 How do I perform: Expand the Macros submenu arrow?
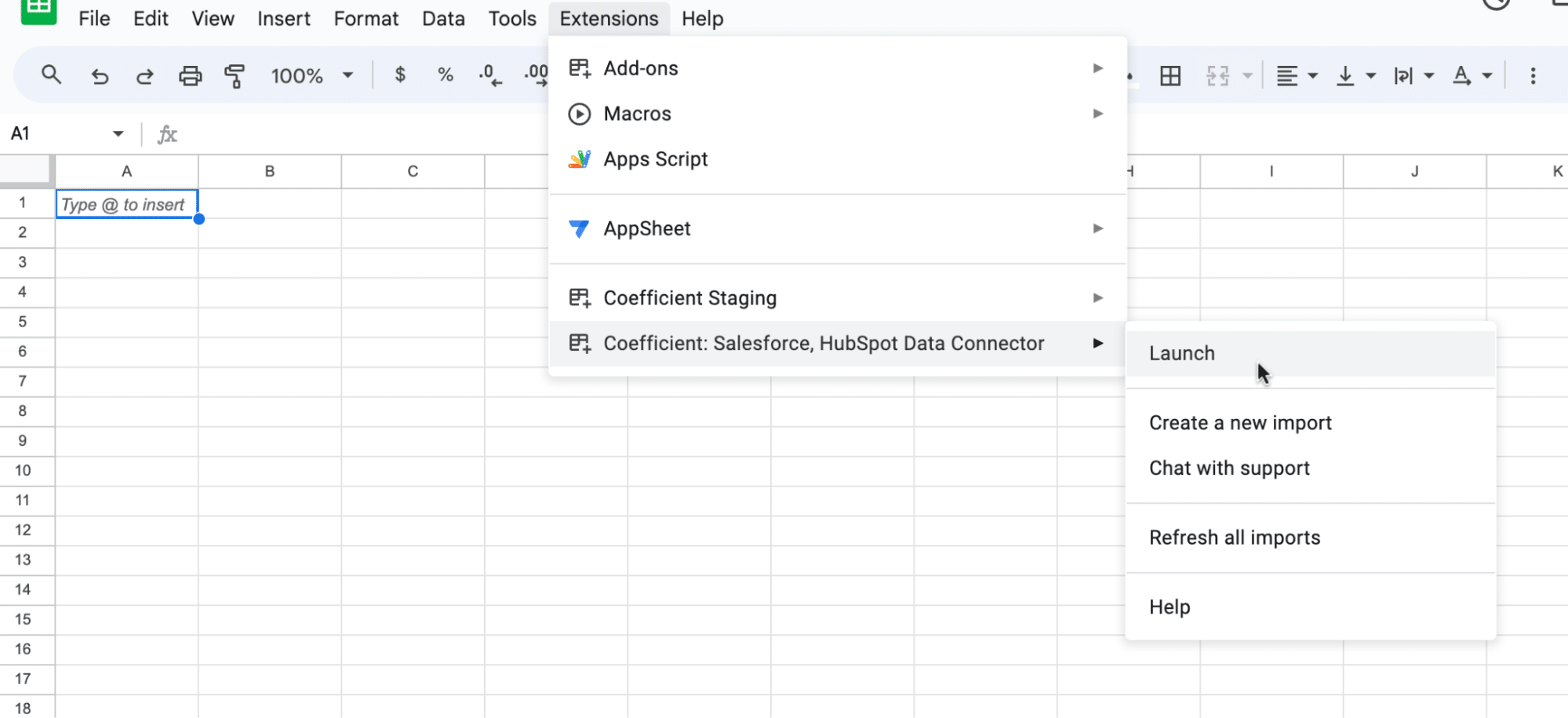pos(1098,114)
